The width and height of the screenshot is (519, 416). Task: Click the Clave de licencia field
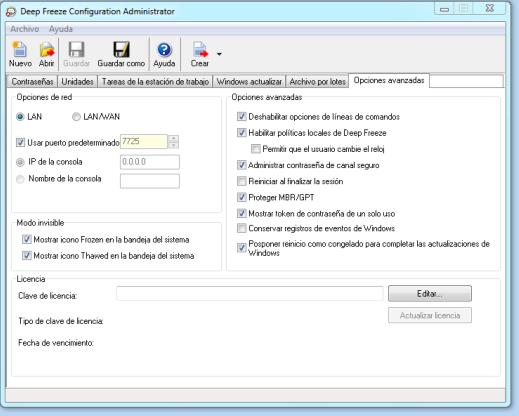click(250, 294)
